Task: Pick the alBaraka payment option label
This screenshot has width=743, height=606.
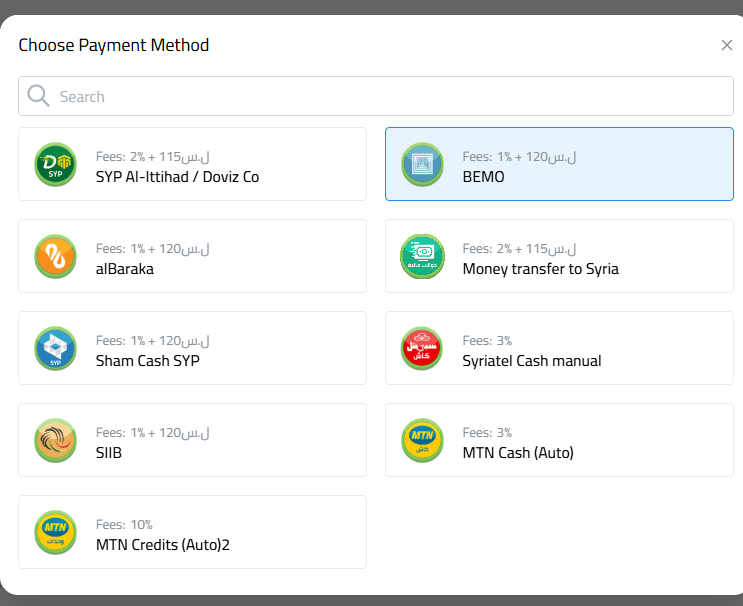Action: [x=125, y=269]
